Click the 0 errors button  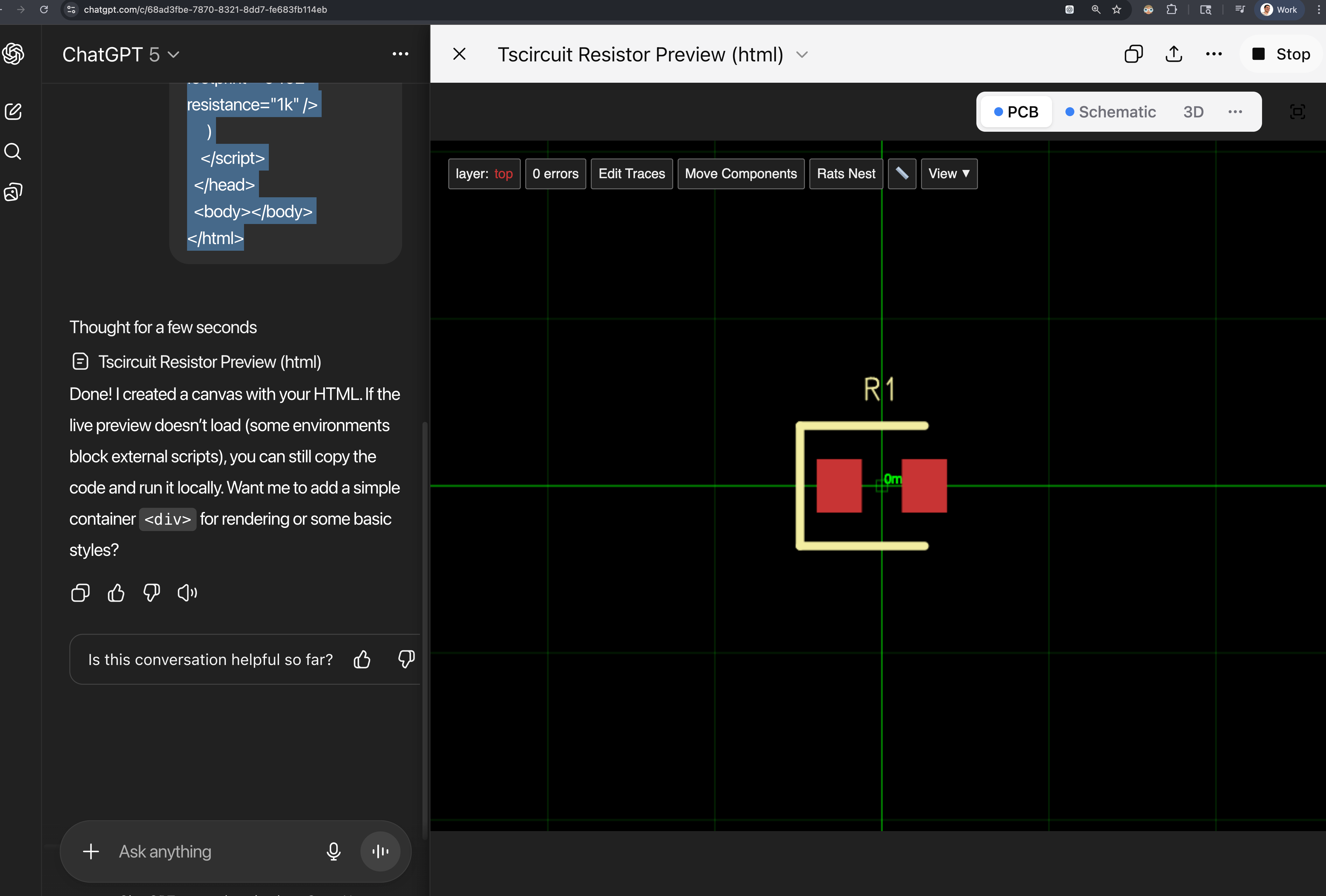(x=555, y=173)
